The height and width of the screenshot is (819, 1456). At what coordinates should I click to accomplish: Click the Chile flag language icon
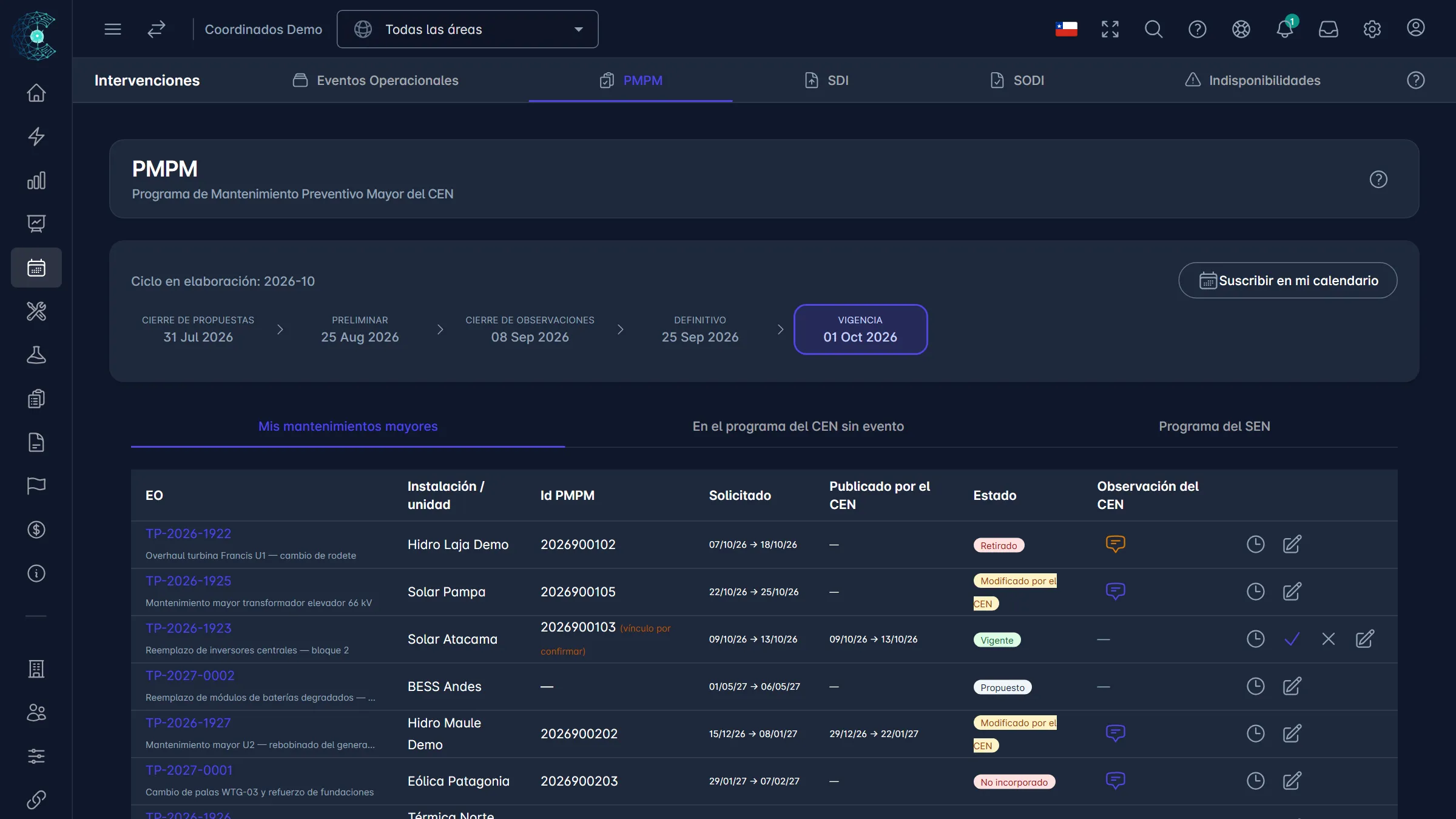pos(1066,29)
